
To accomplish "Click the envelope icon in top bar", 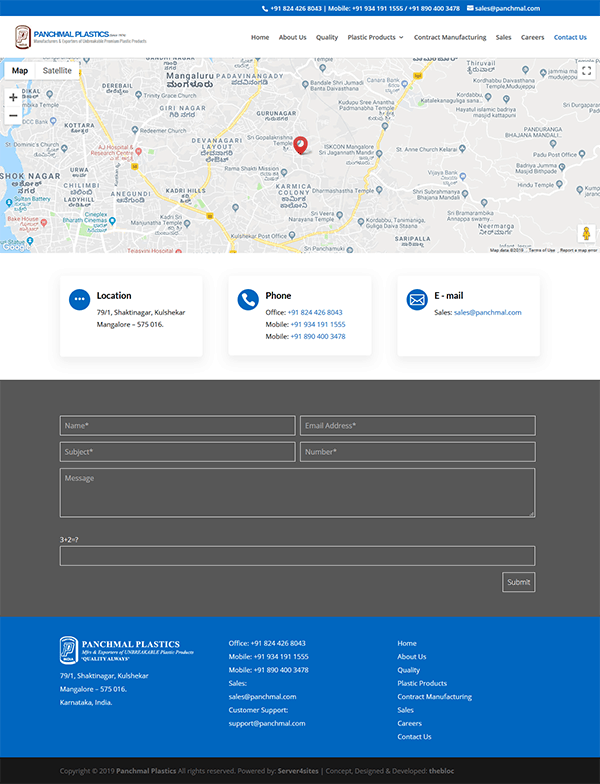I will pos(470,8).
